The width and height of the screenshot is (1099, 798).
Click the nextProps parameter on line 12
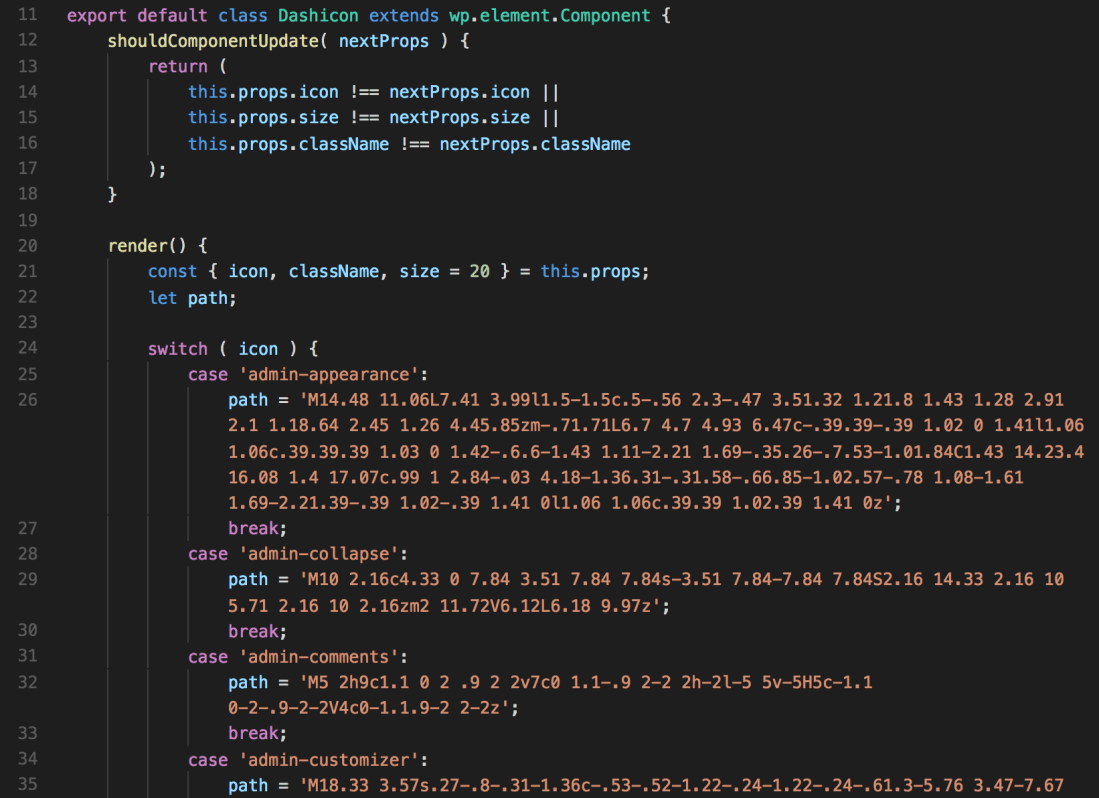(x=384, y=40)
